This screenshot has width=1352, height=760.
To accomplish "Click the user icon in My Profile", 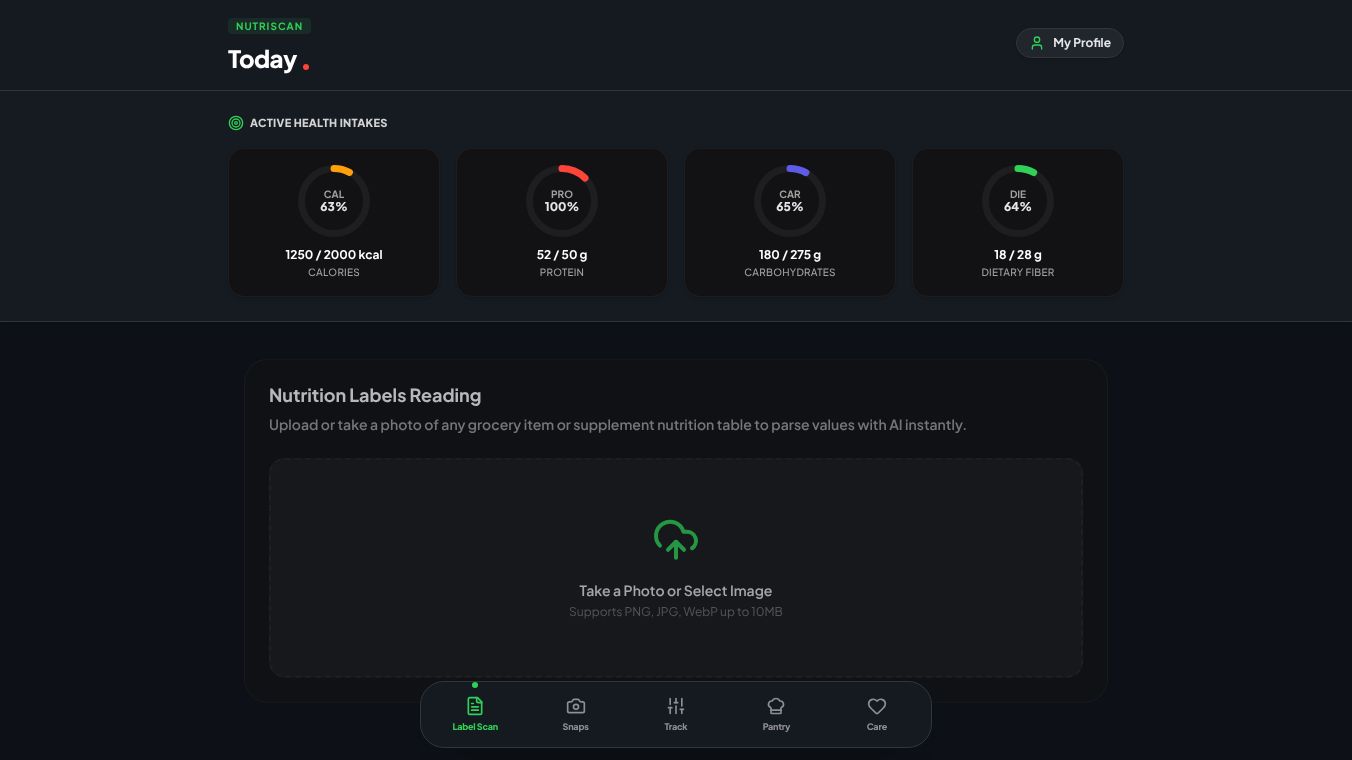I will coord(1037,43).
